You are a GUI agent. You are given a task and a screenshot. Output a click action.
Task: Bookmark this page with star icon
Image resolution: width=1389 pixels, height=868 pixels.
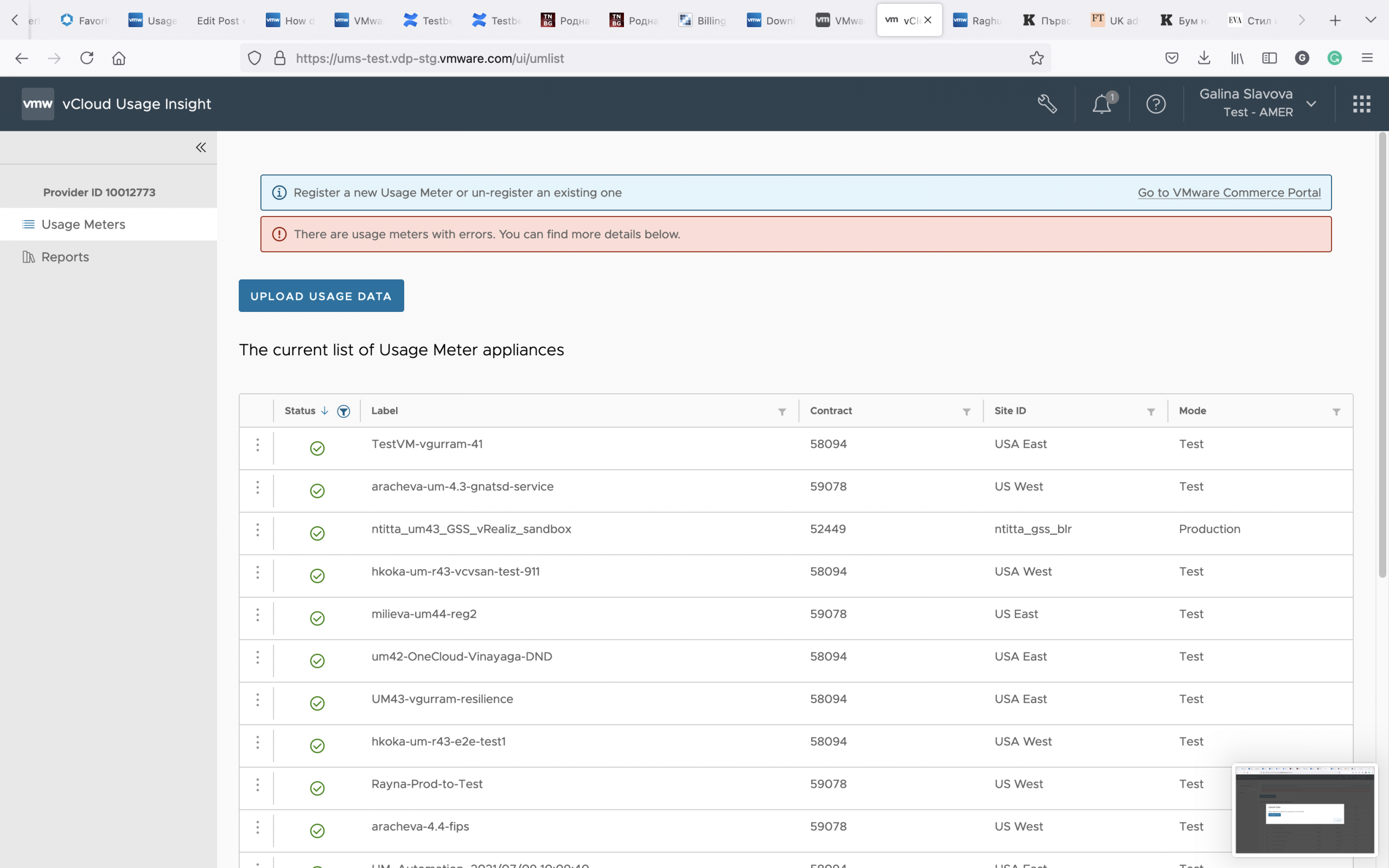[x=1036, y=58]
